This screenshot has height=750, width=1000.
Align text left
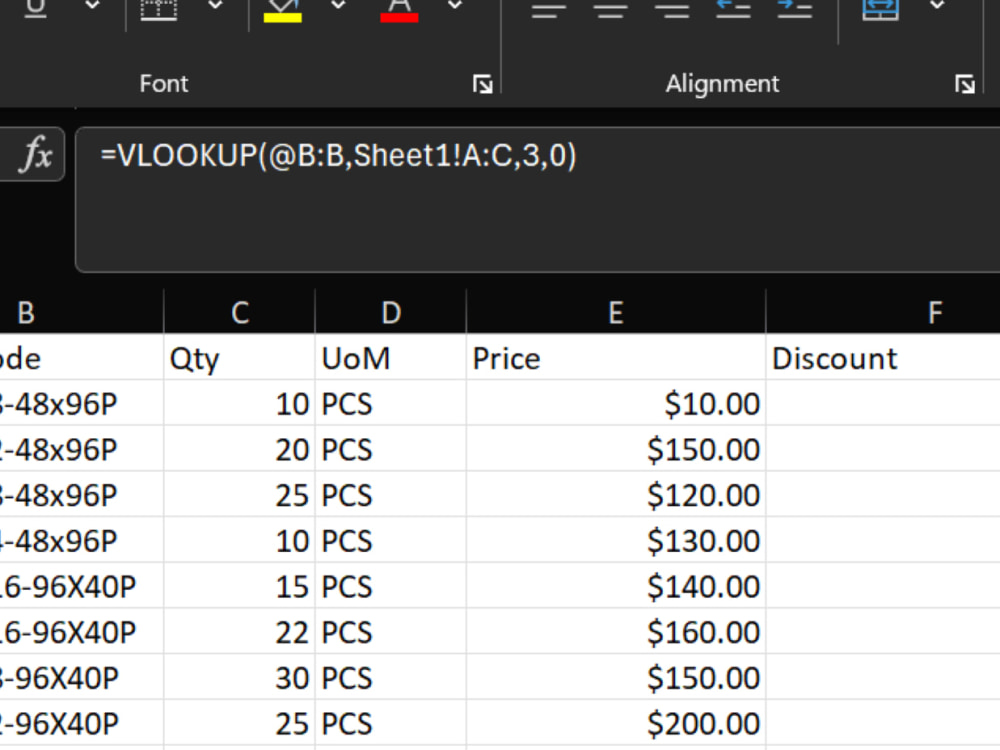(x=549, y=10)
